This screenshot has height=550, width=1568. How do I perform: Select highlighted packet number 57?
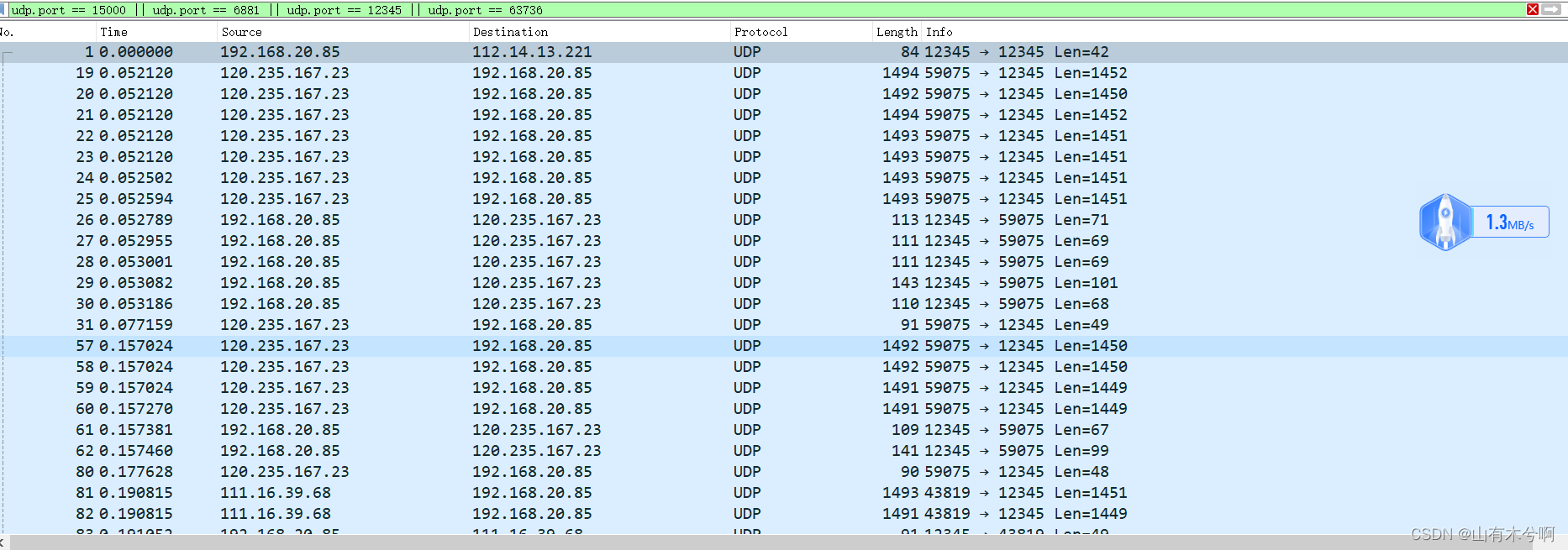pyautogui.click(x=784, y=346)
